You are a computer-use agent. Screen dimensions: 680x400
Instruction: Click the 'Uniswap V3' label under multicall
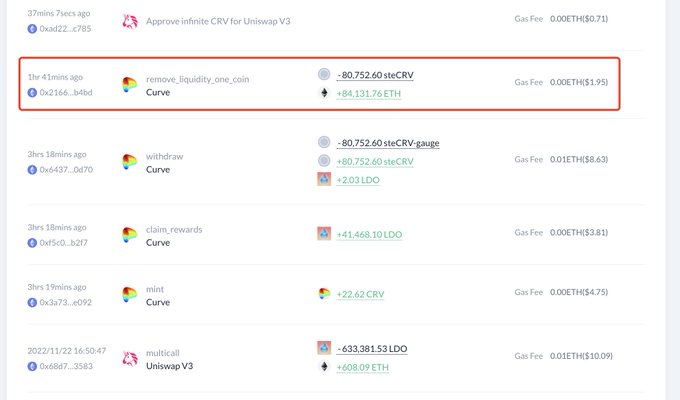click(x=169, y=366)
